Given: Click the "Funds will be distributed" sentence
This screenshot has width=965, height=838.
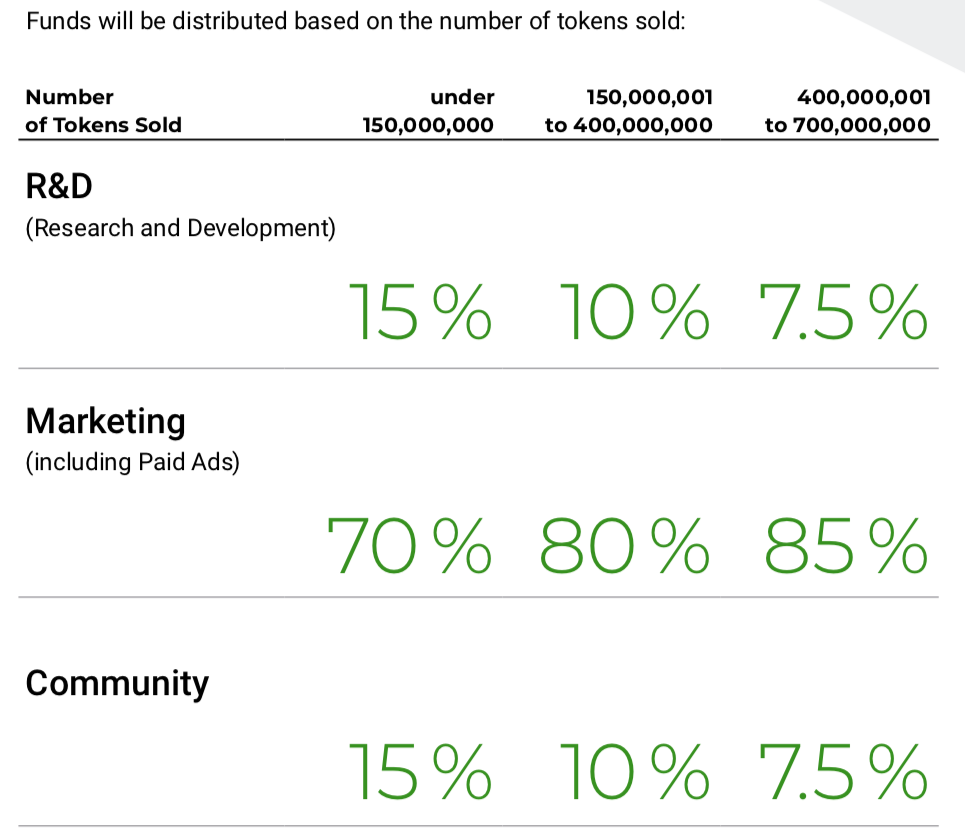Looking at the screenshot, I should [x=356, y=22].
